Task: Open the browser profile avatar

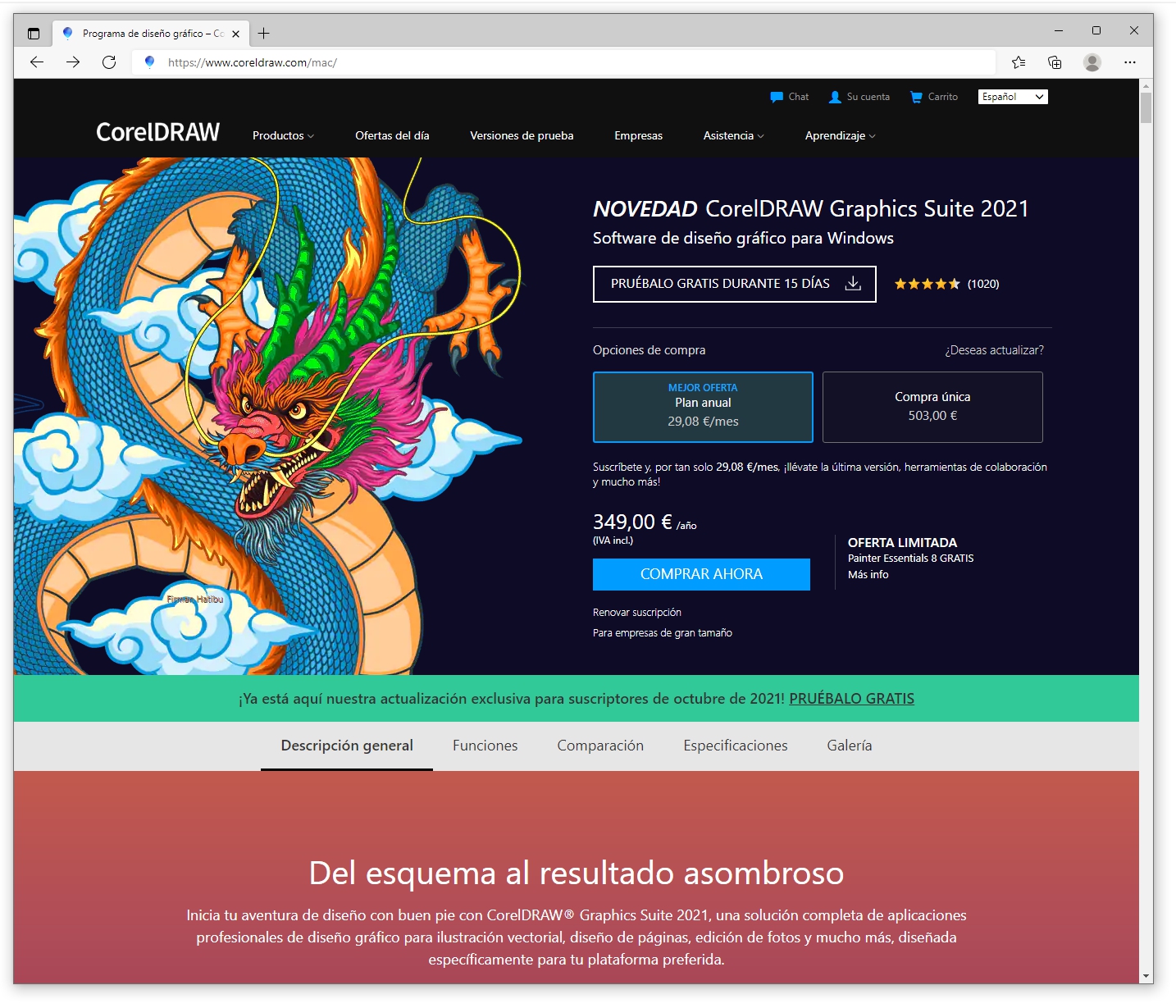Action: [x=1092, y=62]
